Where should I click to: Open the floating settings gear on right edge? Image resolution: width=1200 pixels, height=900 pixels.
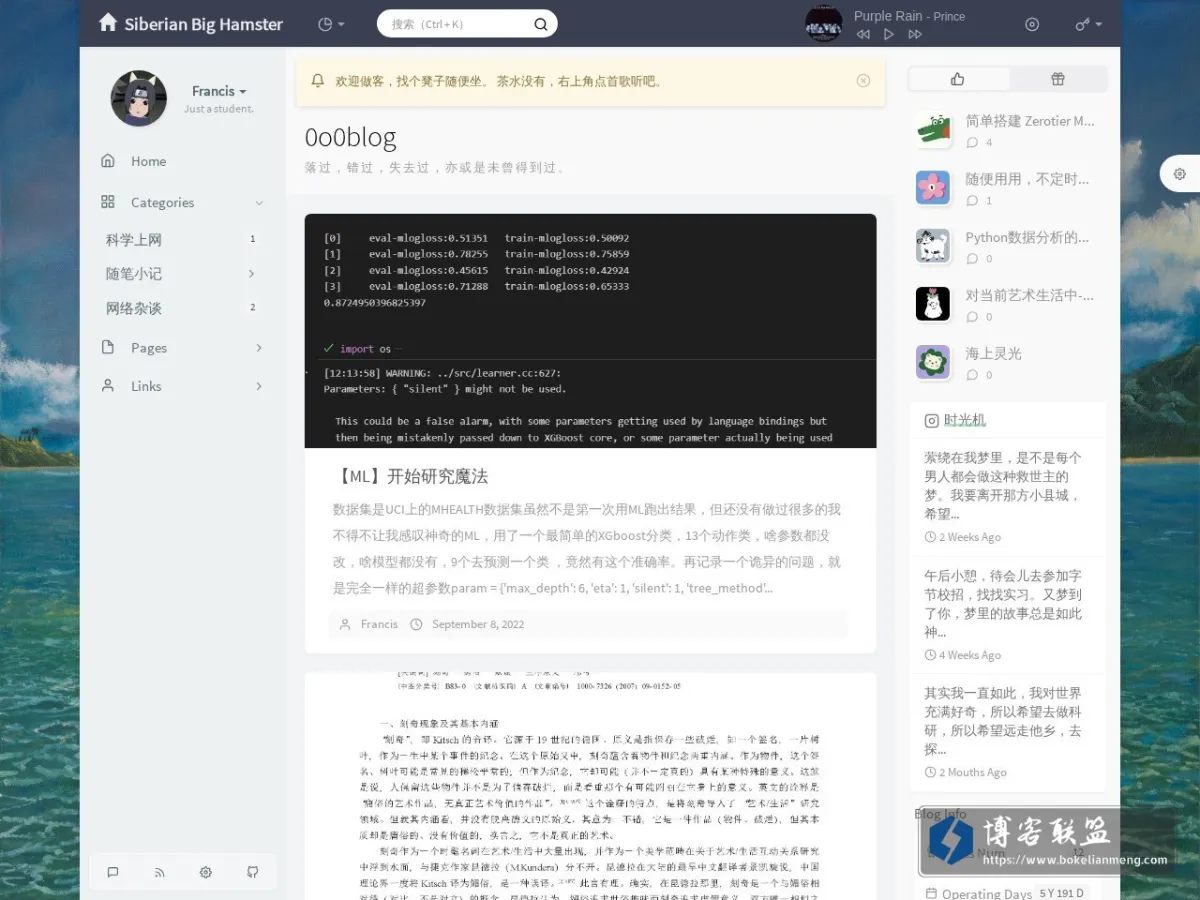(x=1180, y=174)
